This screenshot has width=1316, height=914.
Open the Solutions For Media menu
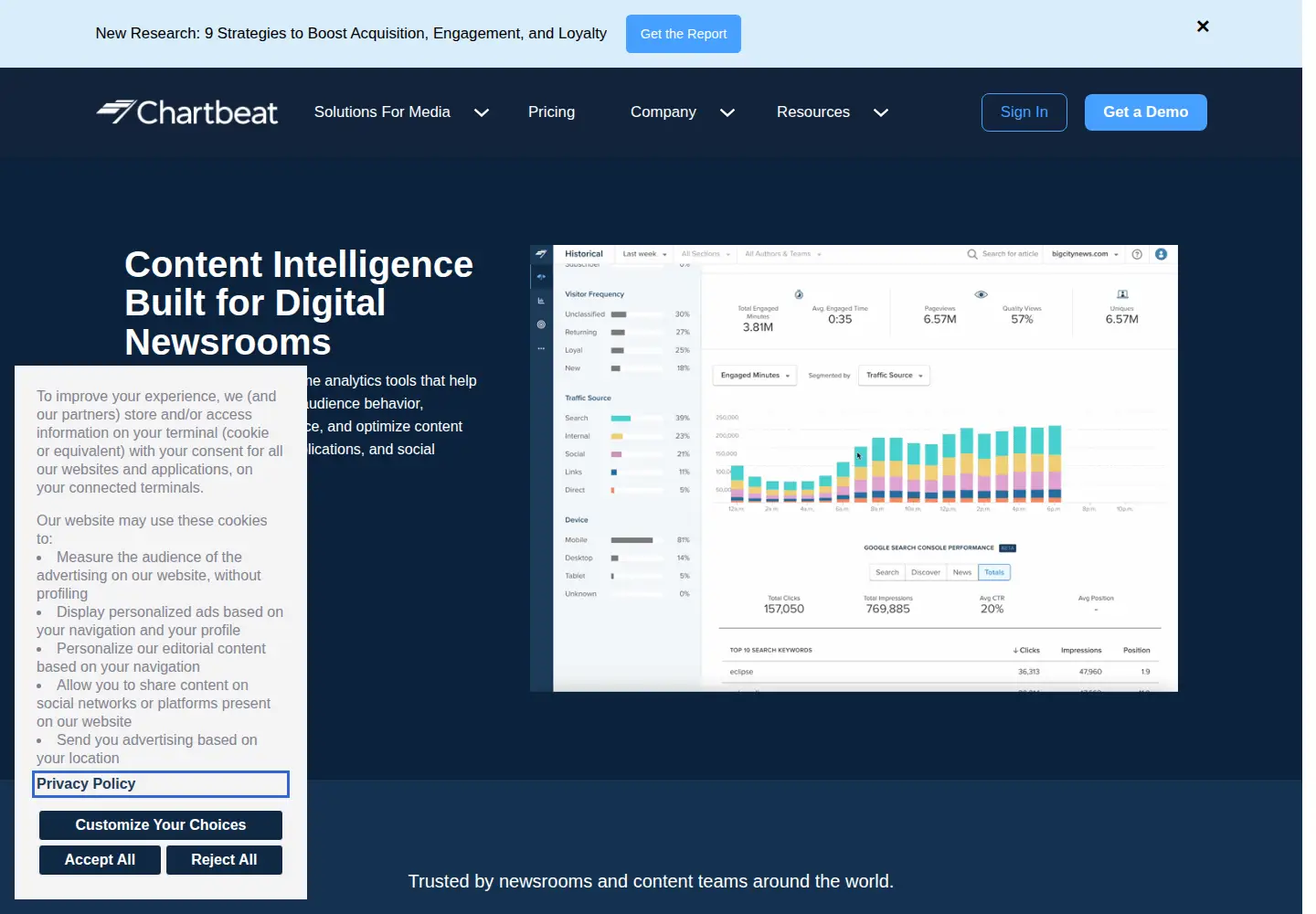tap(382, 112)
